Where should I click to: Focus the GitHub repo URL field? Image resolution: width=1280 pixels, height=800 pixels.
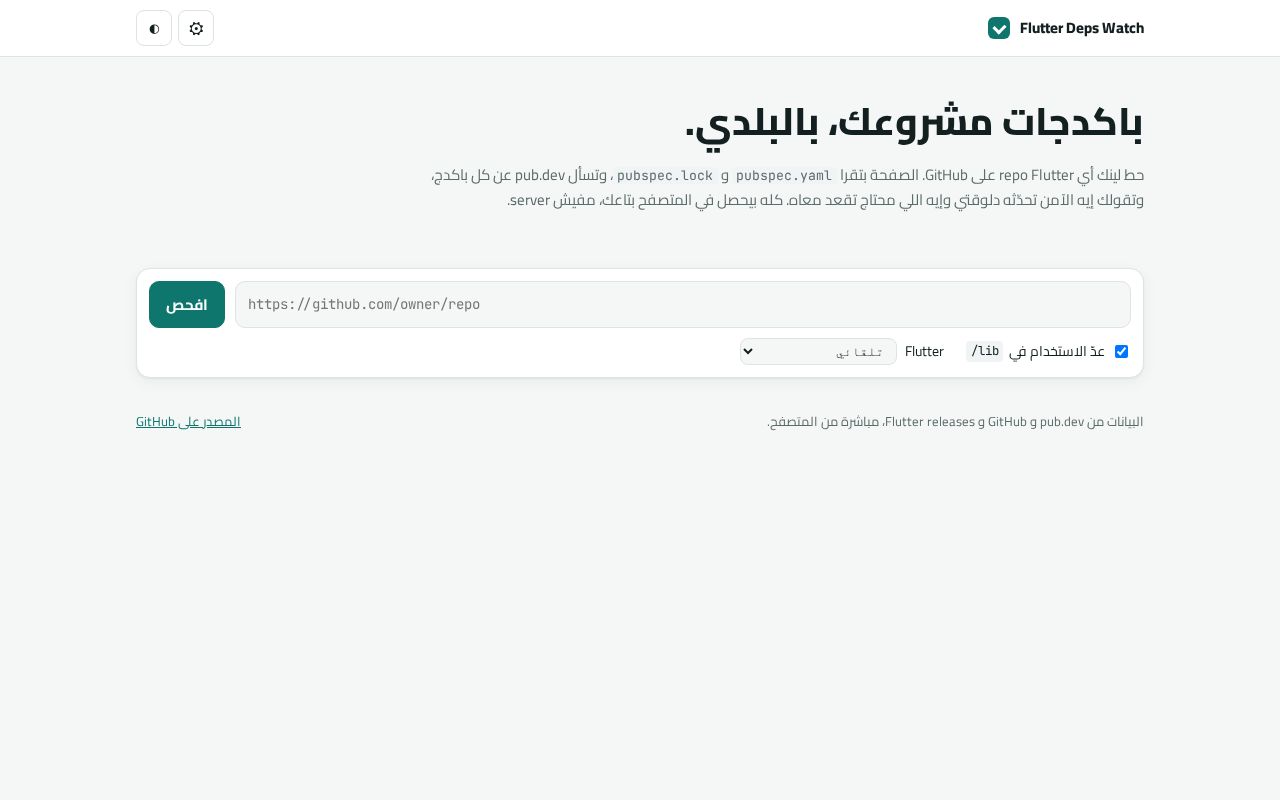point(683,304)
